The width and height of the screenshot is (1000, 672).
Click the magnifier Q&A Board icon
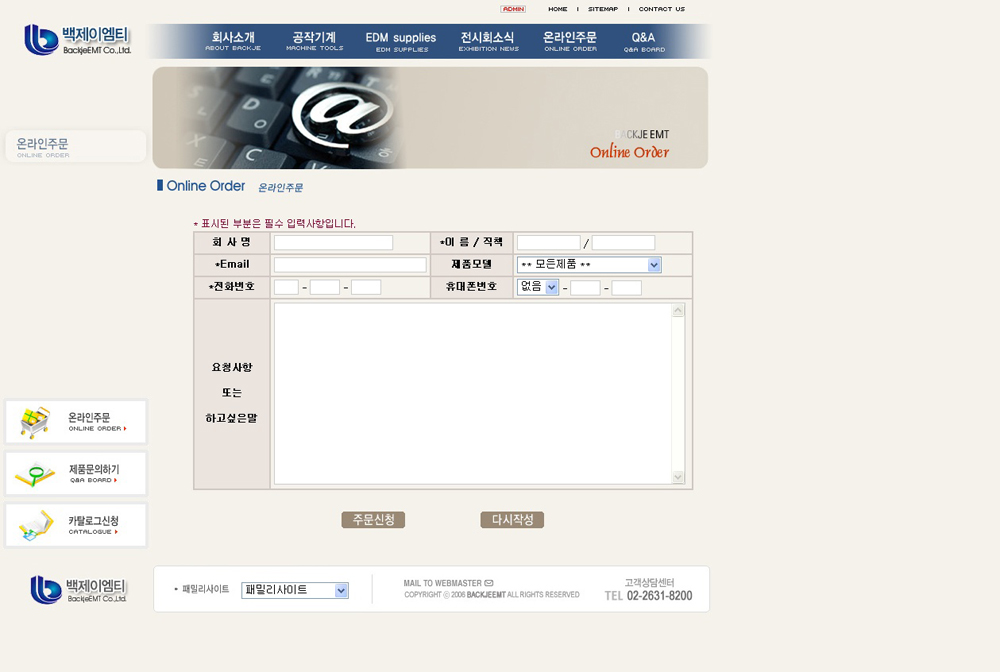coord(35,474)
